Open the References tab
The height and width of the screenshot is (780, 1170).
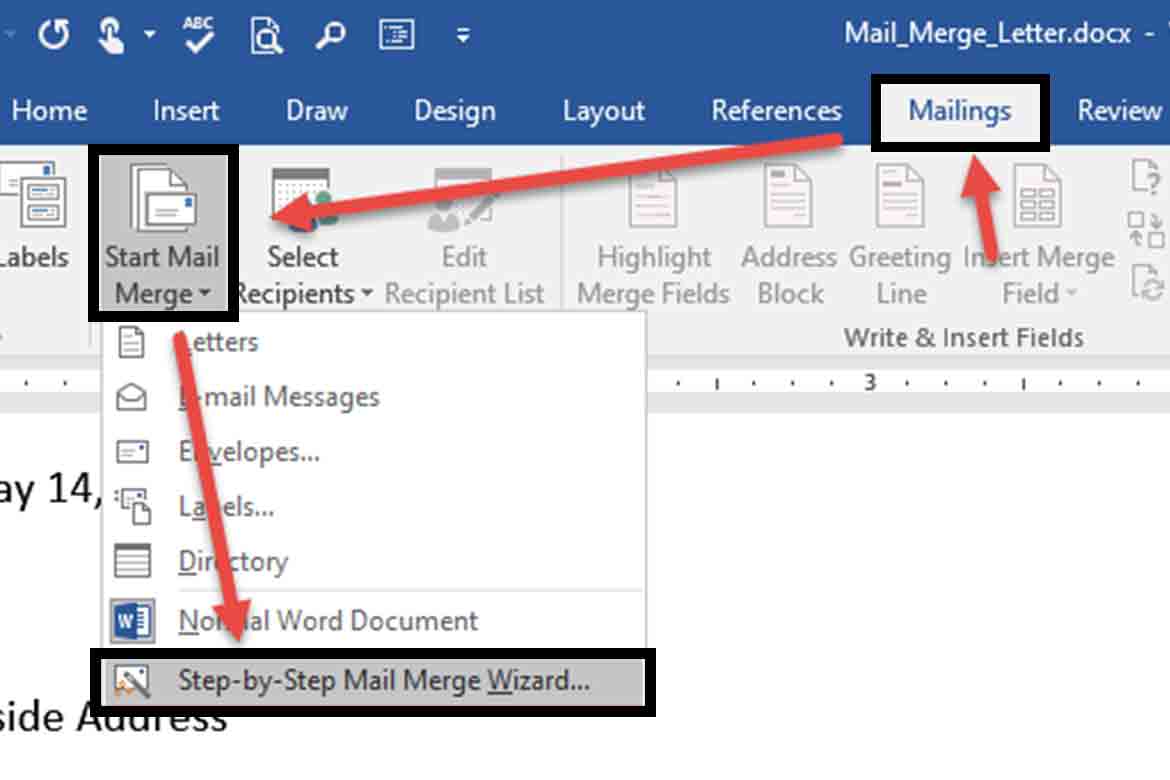(776, 110)
